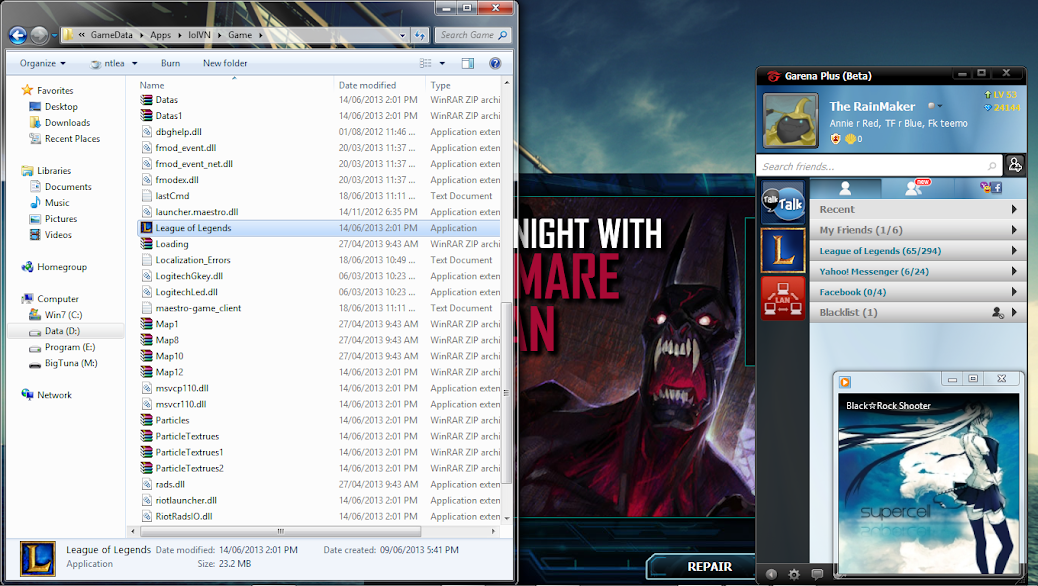Launch League of Legends icon in Garena sidebar

coord(782,250)
